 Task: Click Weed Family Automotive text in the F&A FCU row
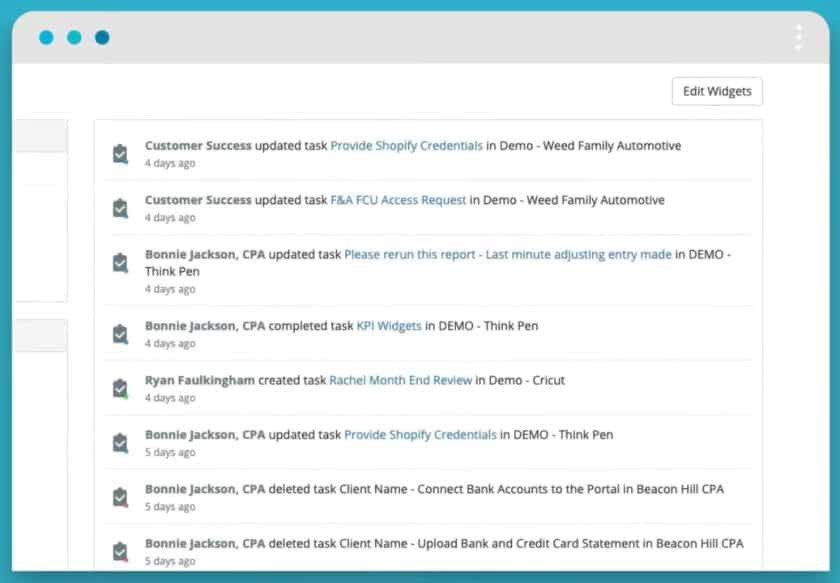tap(595, 200)
